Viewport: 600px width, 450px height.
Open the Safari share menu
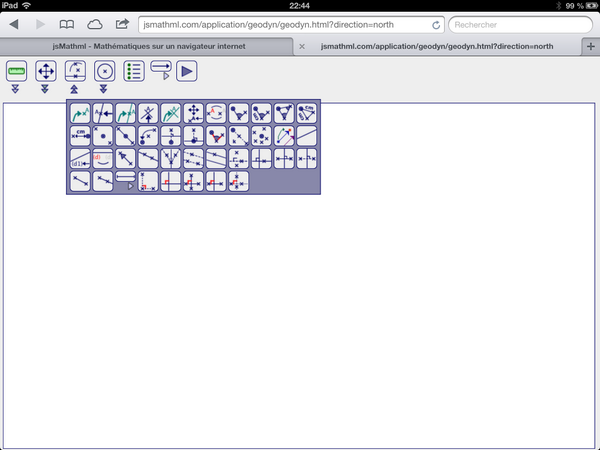tap(122, 24)
